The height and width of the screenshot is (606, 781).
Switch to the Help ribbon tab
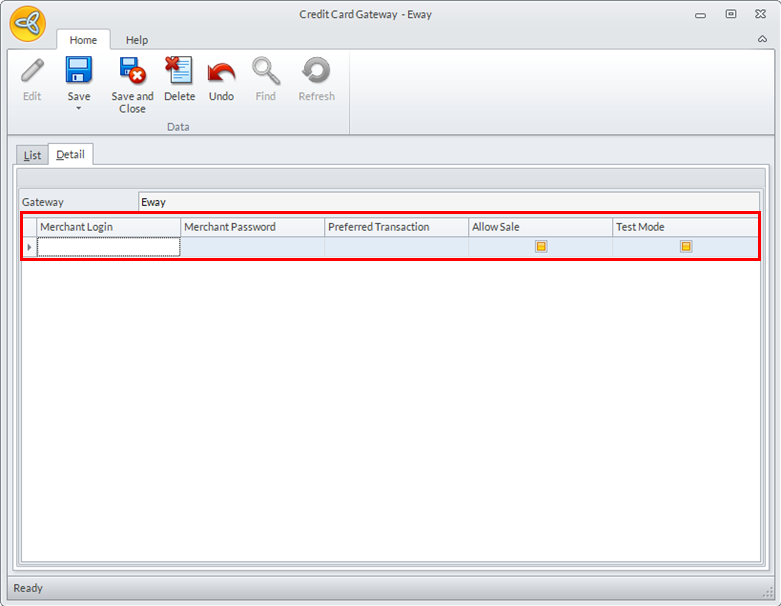pyautogui.click(x=137, y=40)
